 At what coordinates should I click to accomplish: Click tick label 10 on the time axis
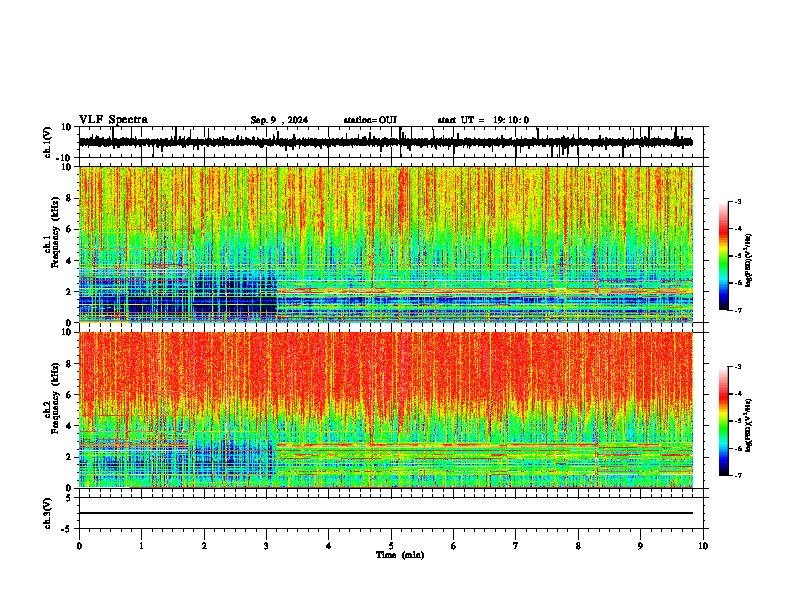pos(703,546)
